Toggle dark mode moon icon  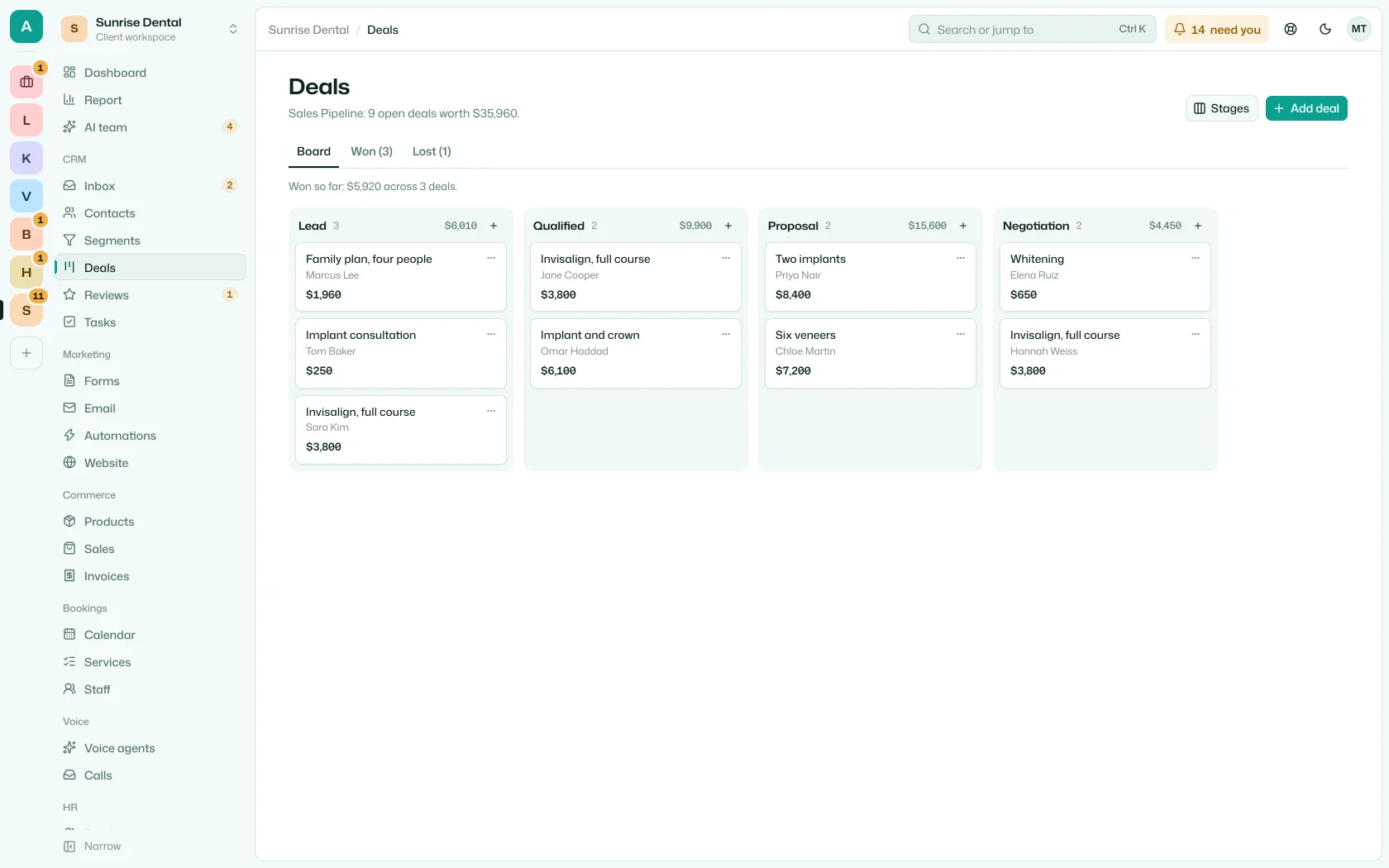pos(1325,29)
